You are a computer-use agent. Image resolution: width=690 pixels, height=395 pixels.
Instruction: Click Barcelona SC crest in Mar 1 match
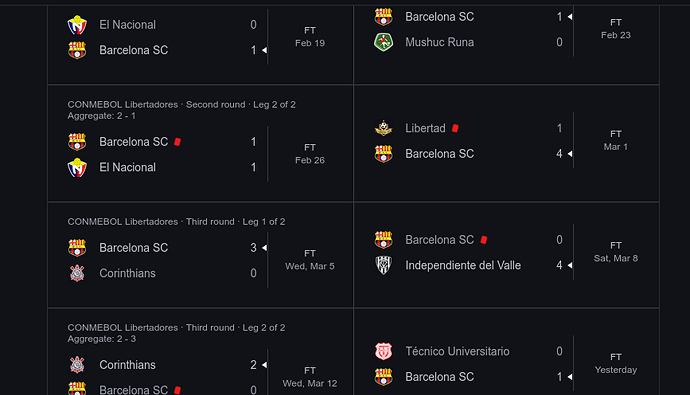[x=383, y=154]
